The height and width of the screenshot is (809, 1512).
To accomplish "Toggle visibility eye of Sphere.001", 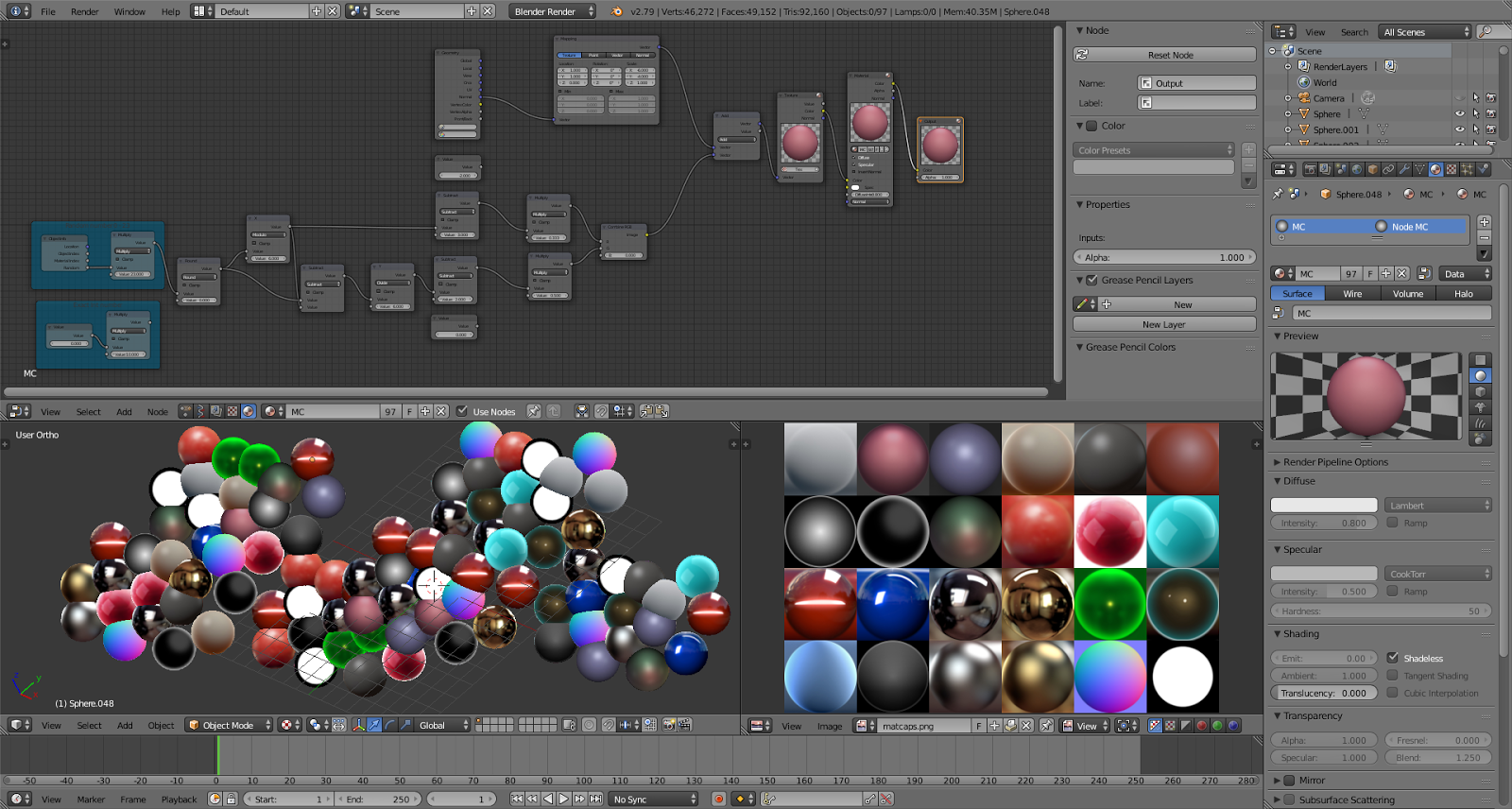I will click(1460, 129).
